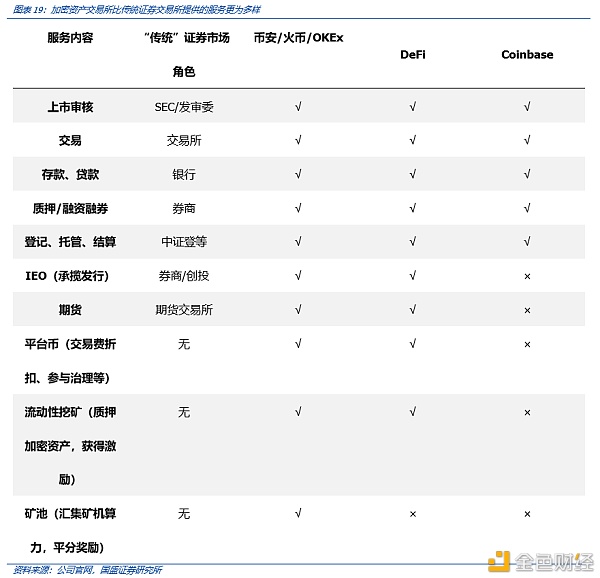This screenshot has height=578, width=600.
Task: Click the Coinbase column header
Action: (527, 54)
